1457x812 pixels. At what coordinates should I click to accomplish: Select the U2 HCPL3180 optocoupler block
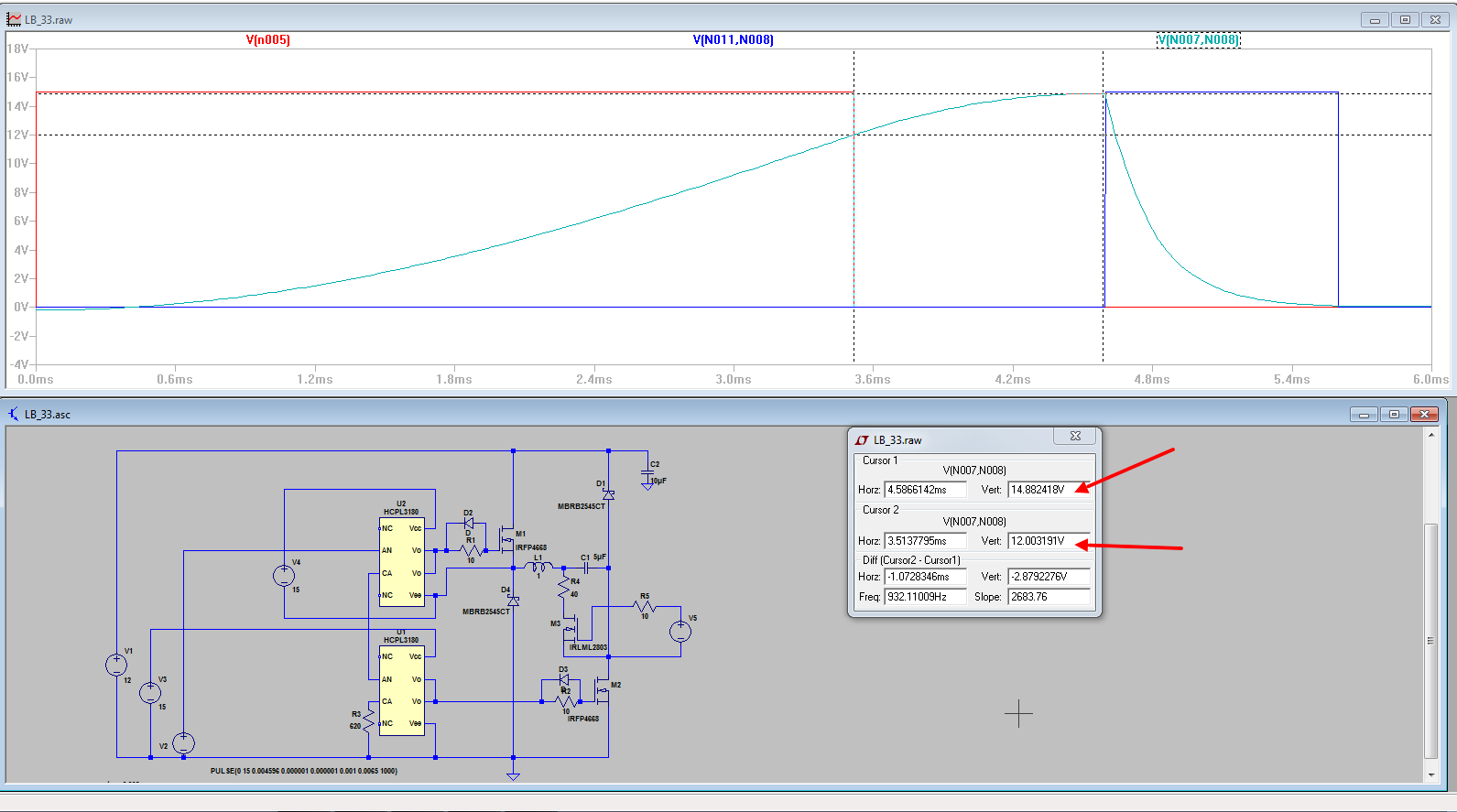(x=401, y=562)
